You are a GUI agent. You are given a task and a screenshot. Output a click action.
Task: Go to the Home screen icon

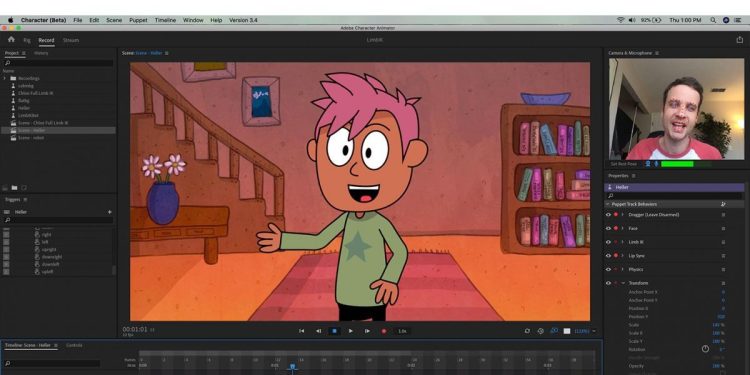point(11,40)
